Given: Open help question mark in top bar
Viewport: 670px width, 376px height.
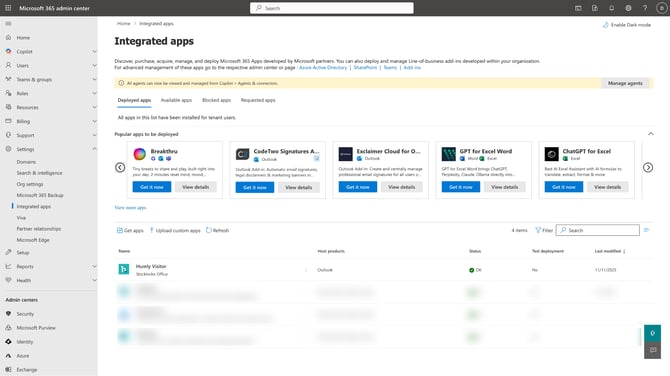Looking at the screenshot, I should [645, 8].
